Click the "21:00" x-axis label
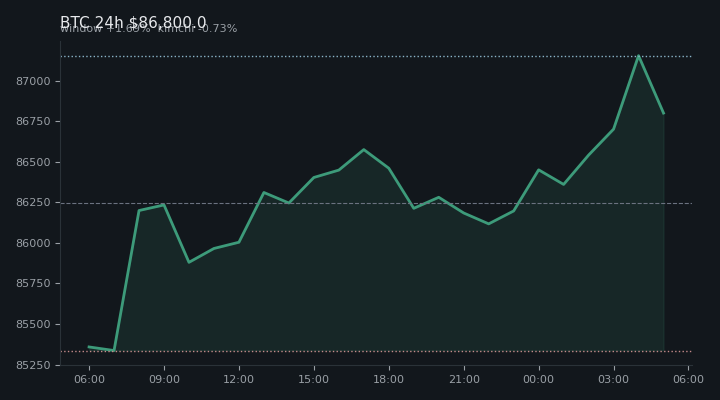 464,379
